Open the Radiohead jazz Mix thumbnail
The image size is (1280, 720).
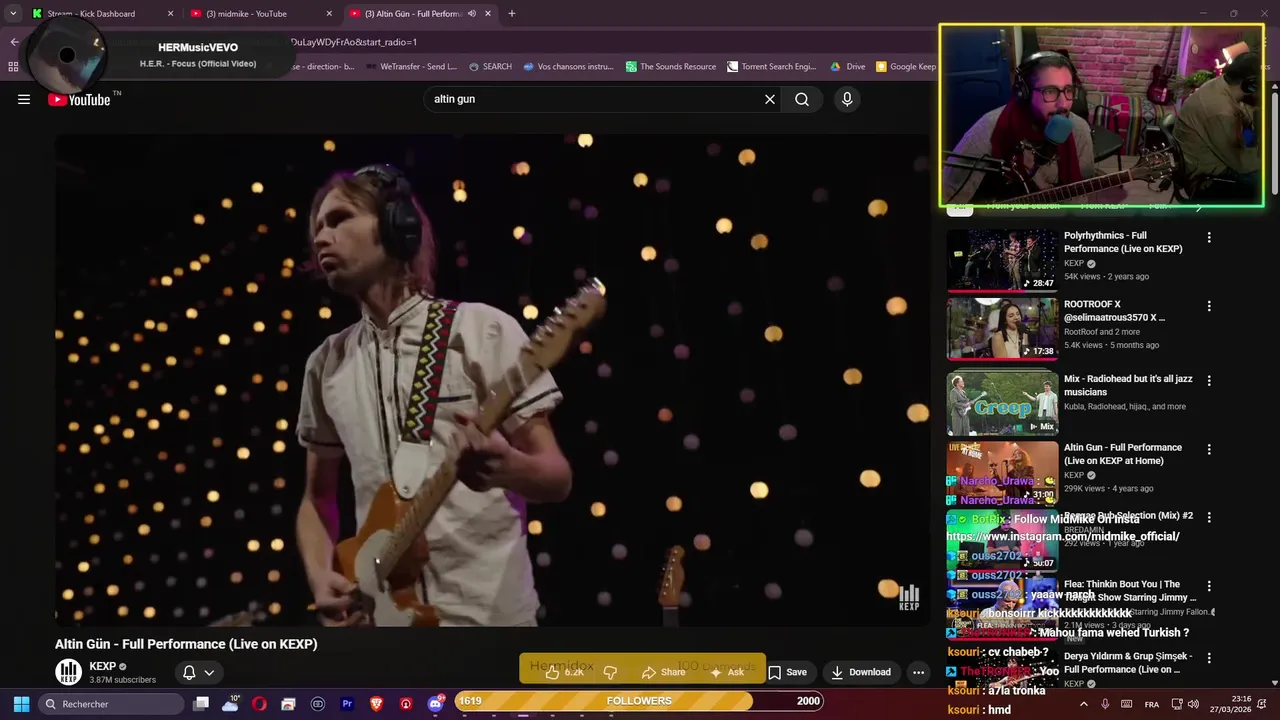(x=1002, y=404)
